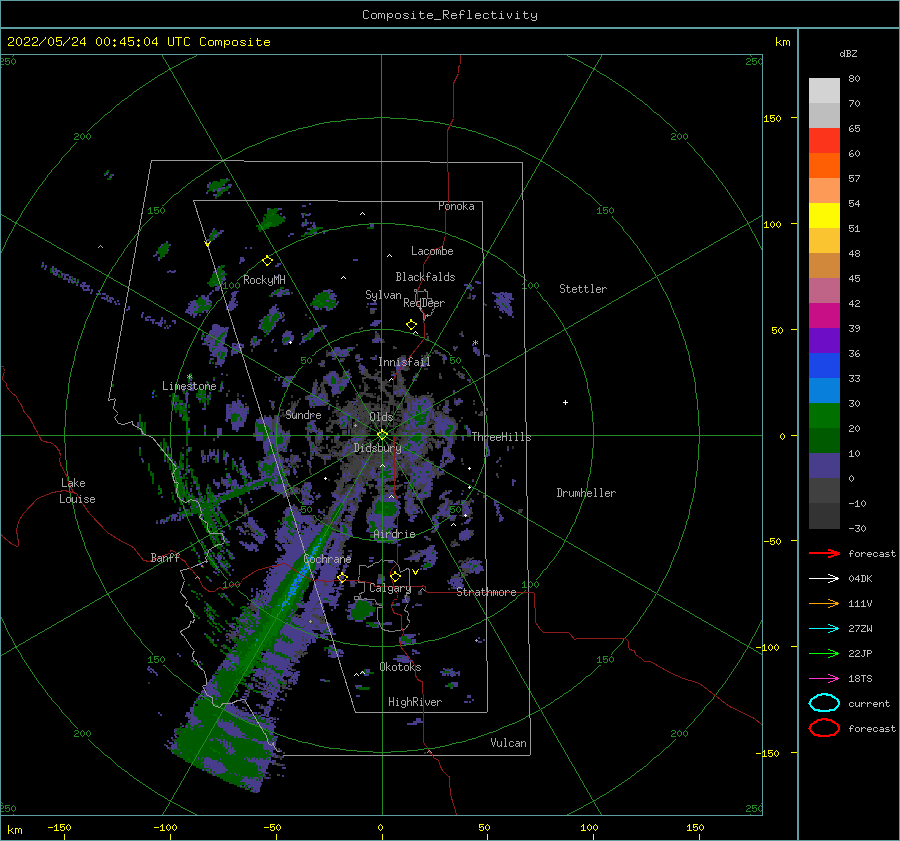Select the red 60-65 dBZ swatch
This screenshot has height=841, width=900.
pyautogui.click(x=824, y=141)
